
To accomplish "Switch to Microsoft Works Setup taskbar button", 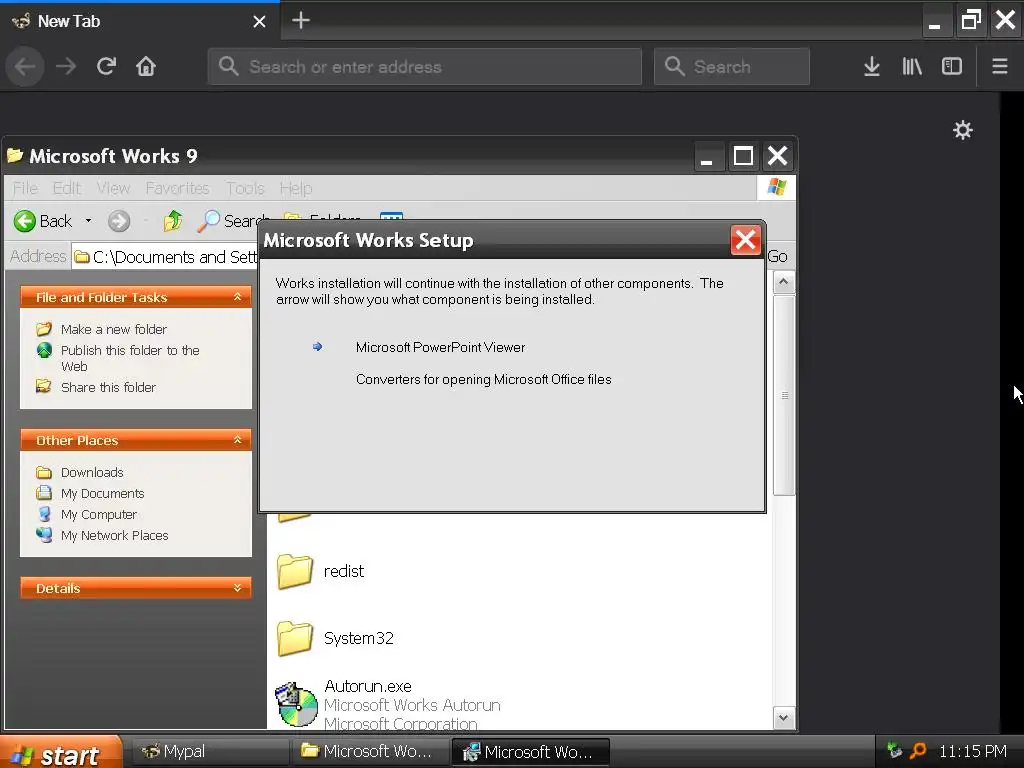I will pyautogui.click(x=530, y=752).
